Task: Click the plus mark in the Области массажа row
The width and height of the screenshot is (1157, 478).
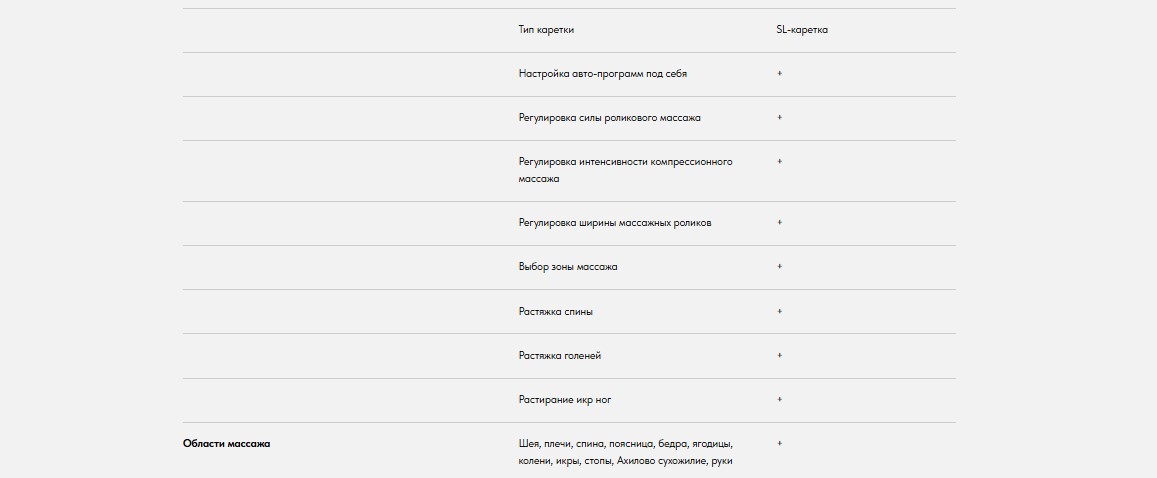Action: click(x=780, y=443)
